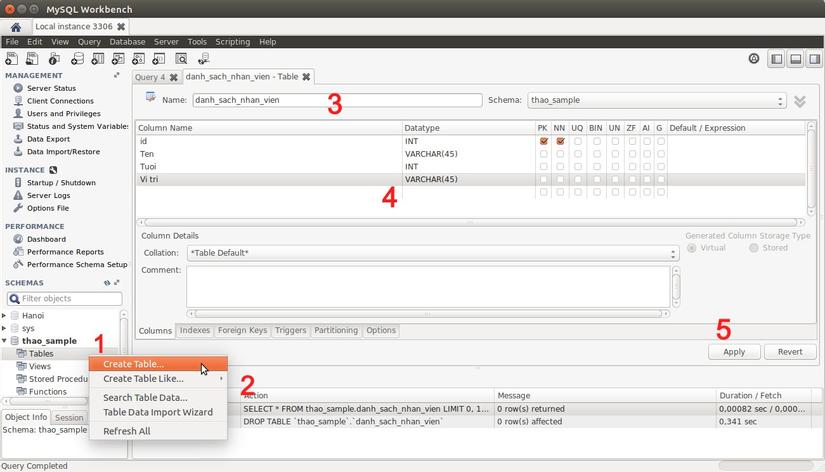Open Data Import/Restore
The width and height of the screenshot is (825, 472).
[63, 152]
